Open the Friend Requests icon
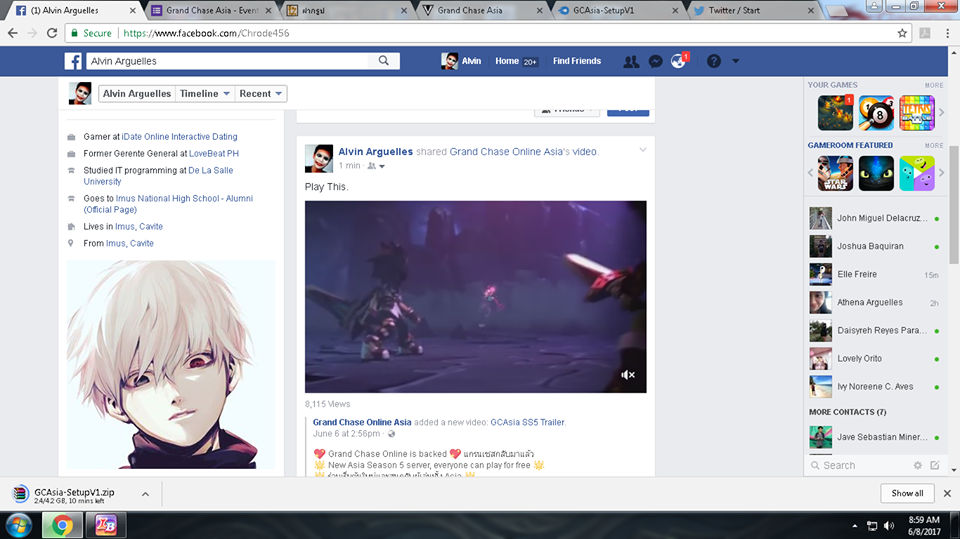Viewport: 960px width, 539px height. 631,61
